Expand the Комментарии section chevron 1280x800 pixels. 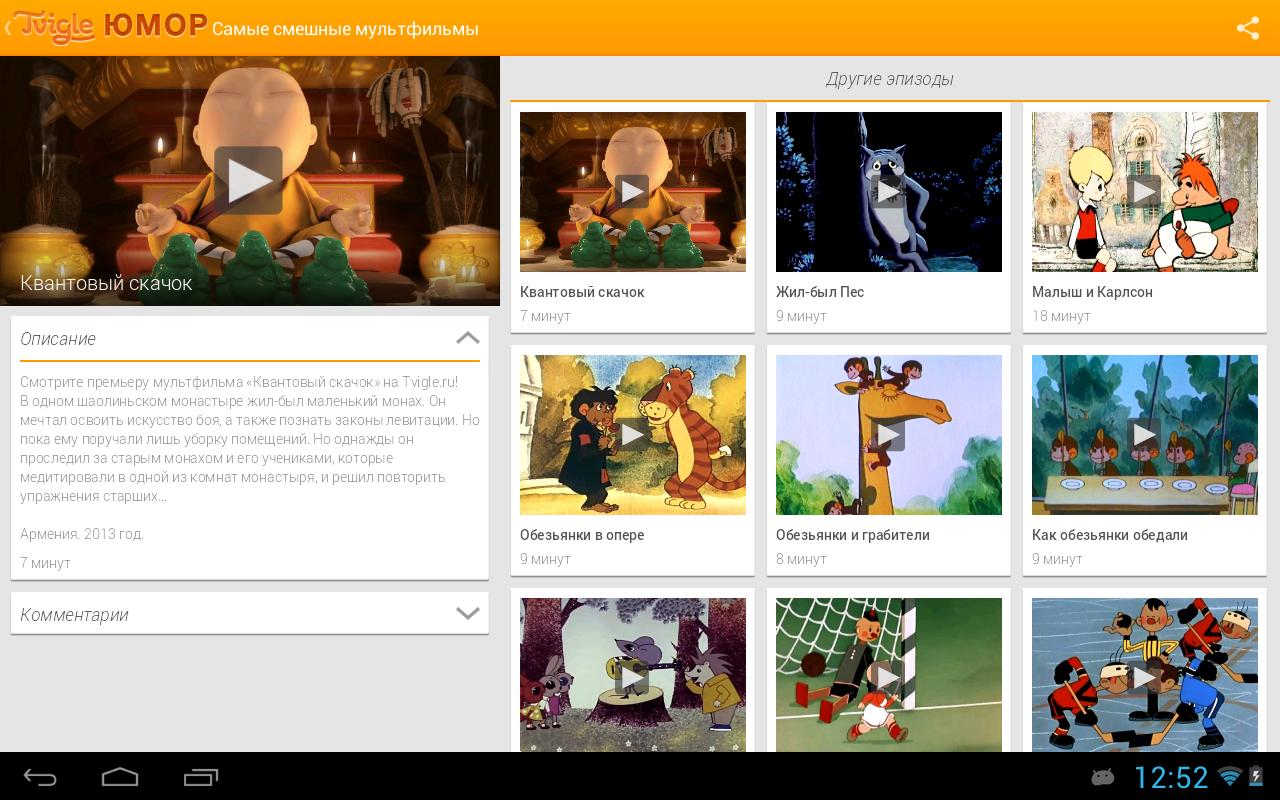pos(467,613)
